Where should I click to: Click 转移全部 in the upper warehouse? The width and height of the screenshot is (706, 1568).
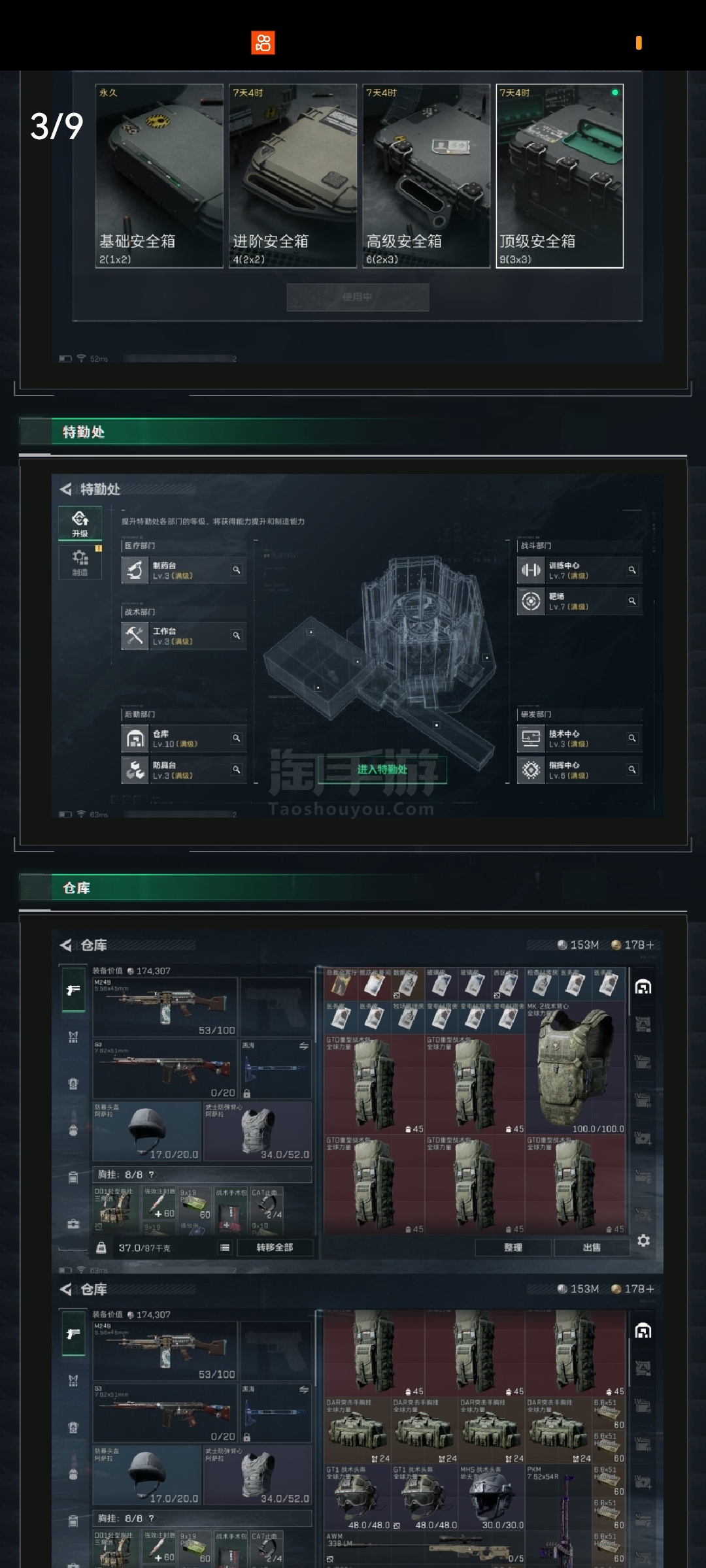(275, 1247)
